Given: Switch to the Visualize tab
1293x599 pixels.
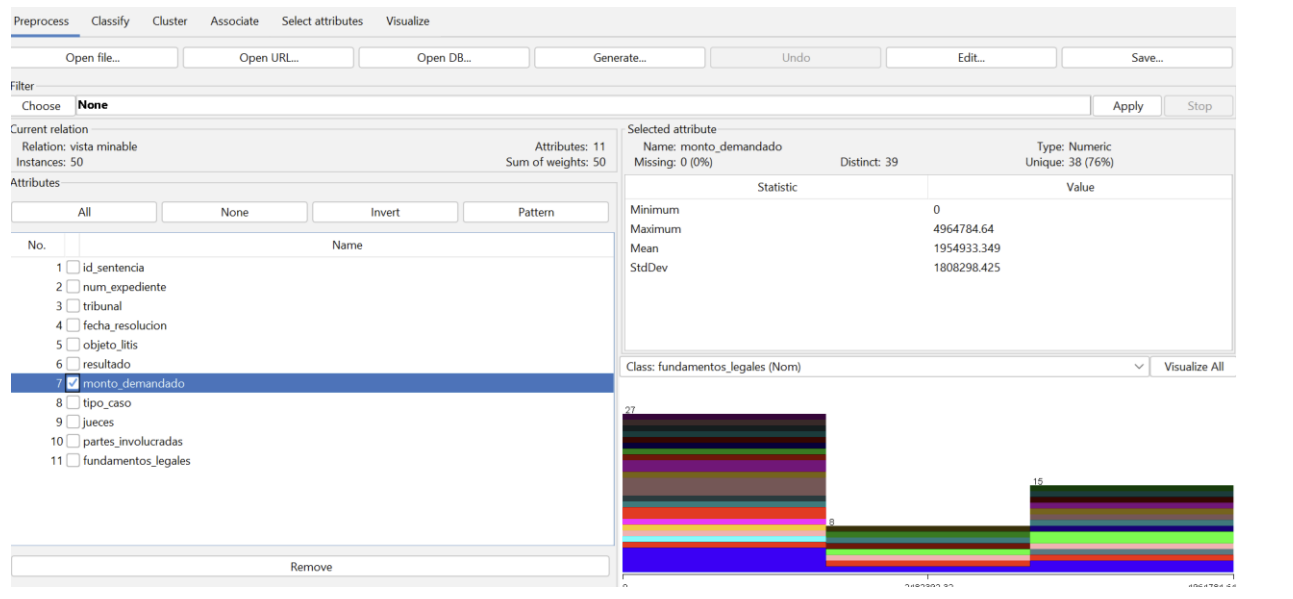Looking at the screenshot, I should pyautogui.click(x=407, y=21).
